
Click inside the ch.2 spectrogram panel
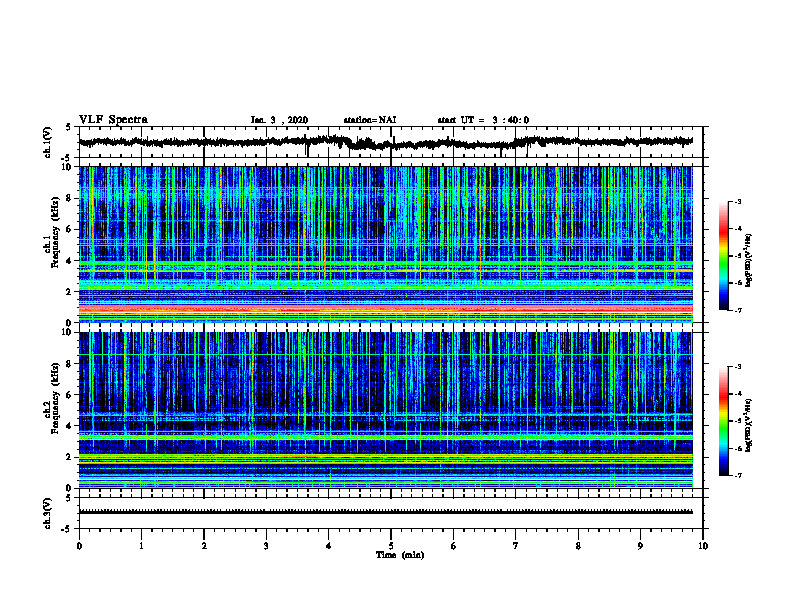coord(385,410)
